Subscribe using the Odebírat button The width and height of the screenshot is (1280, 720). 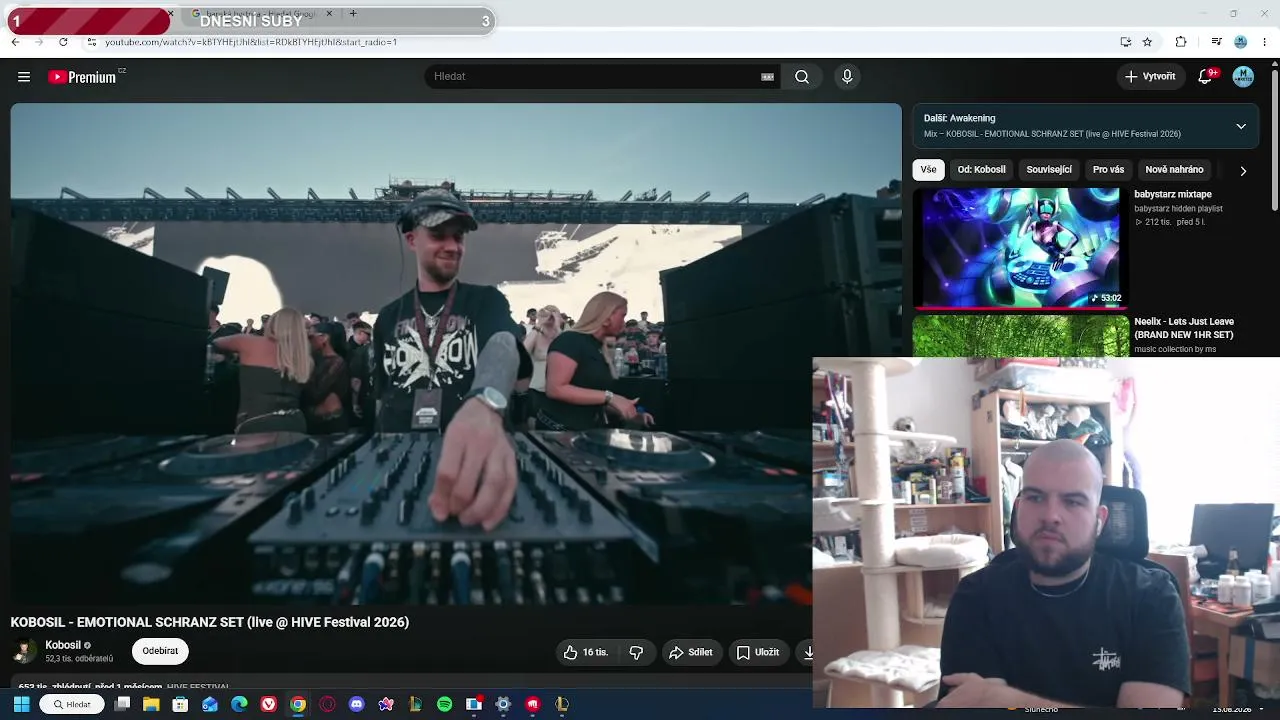click(160, 651)
